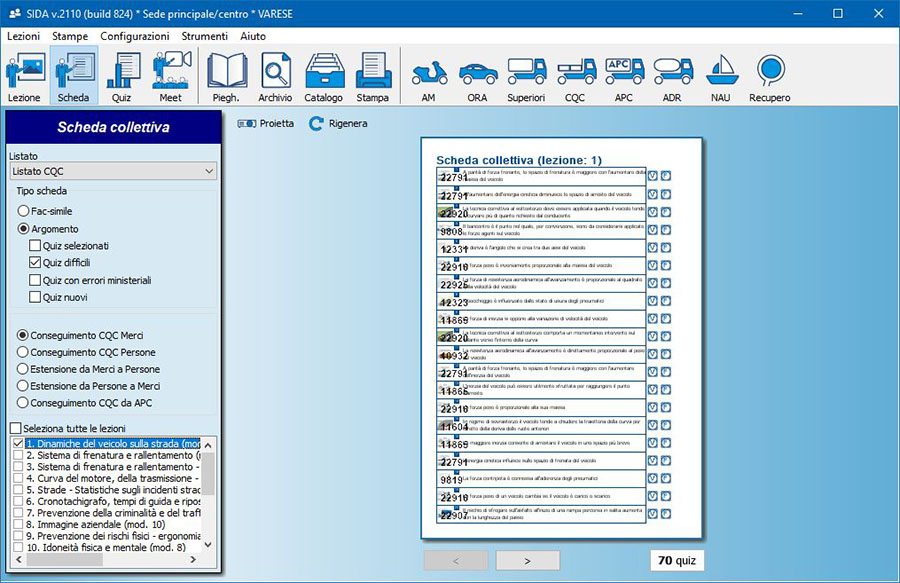Enable the Quiz selezionati checkbox
The image size is (900, 583).
point(36,245)
